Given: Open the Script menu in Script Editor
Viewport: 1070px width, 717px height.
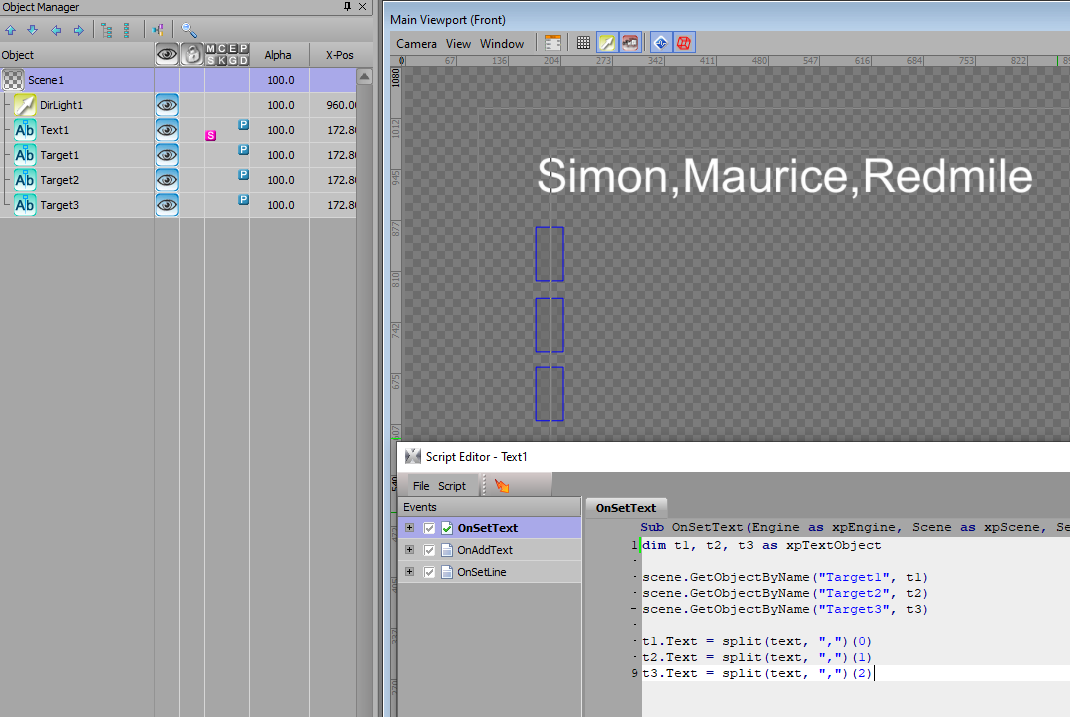Looking at the screenshot, I should (x=452, y=486).
